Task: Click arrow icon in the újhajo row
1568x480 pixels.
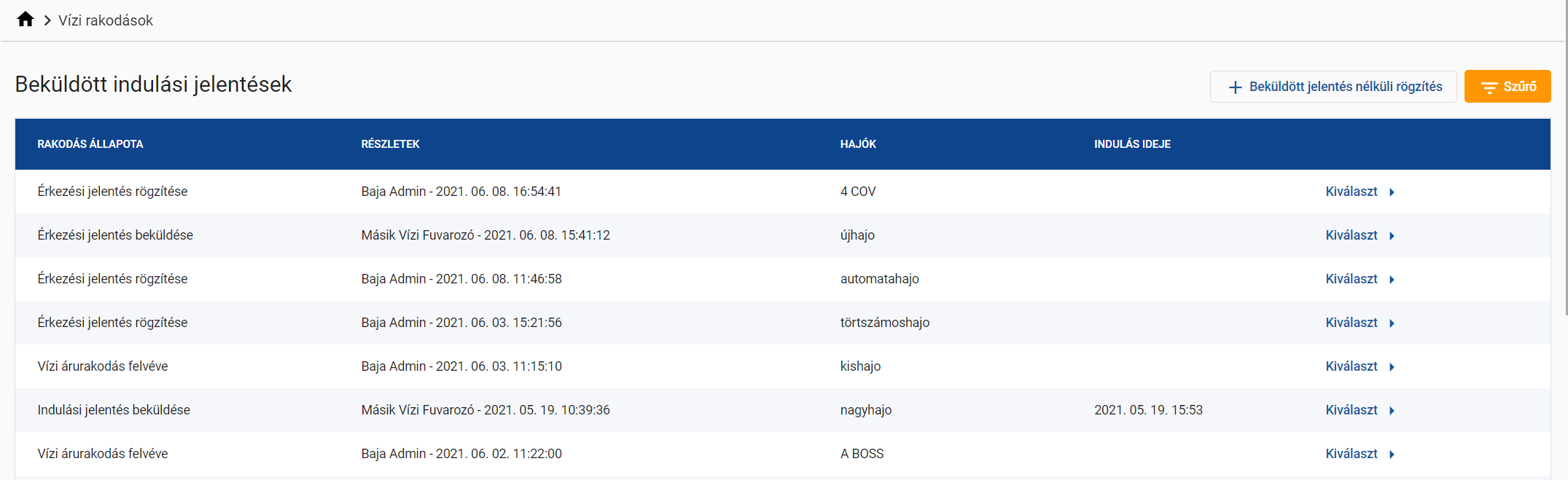Action: (x=1392, y=236)
